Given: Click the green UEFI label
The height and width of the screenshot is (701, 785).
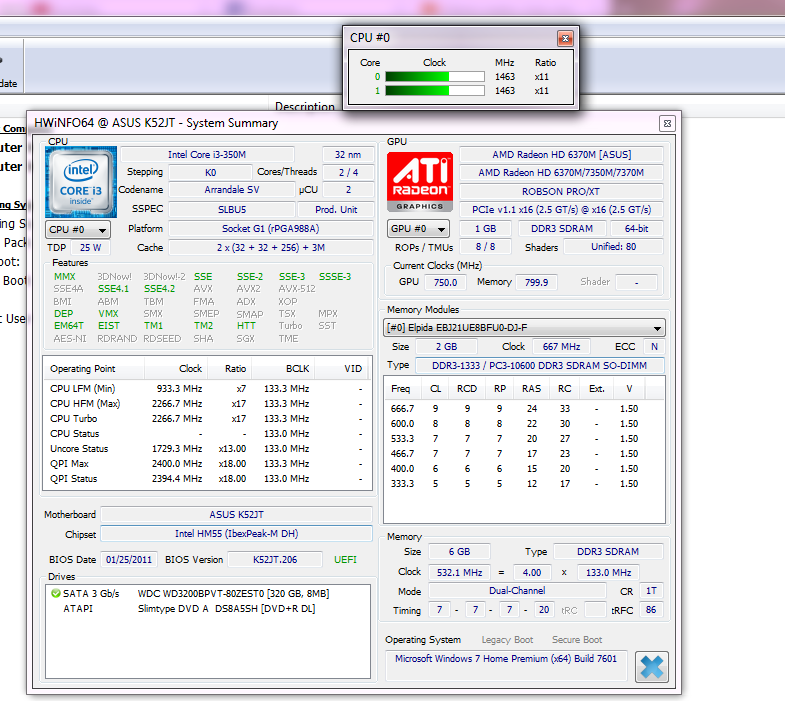Looking at the screenshot, I should (345, 559).
